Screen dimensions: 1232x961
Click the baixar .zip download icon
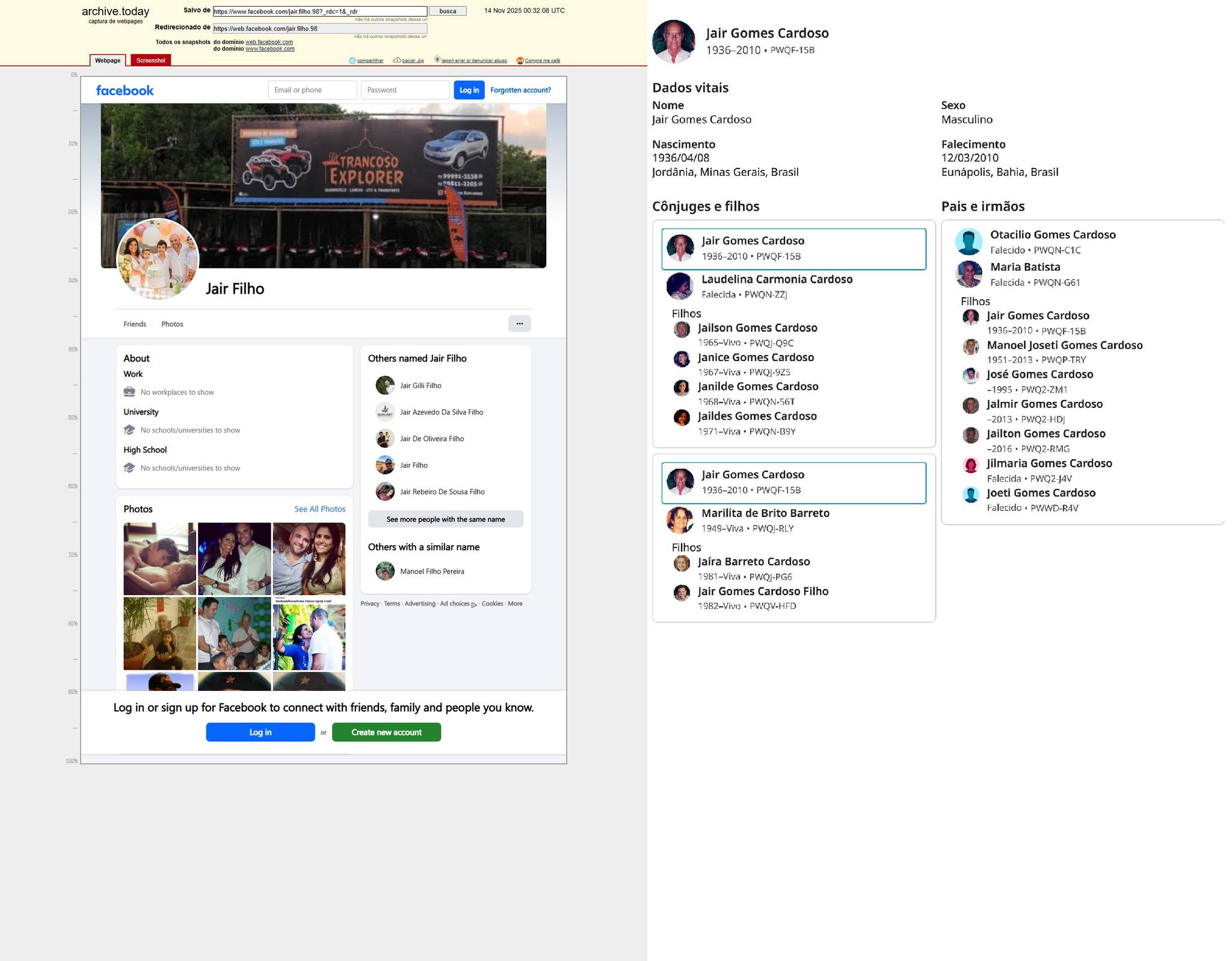tap(397, 60)
